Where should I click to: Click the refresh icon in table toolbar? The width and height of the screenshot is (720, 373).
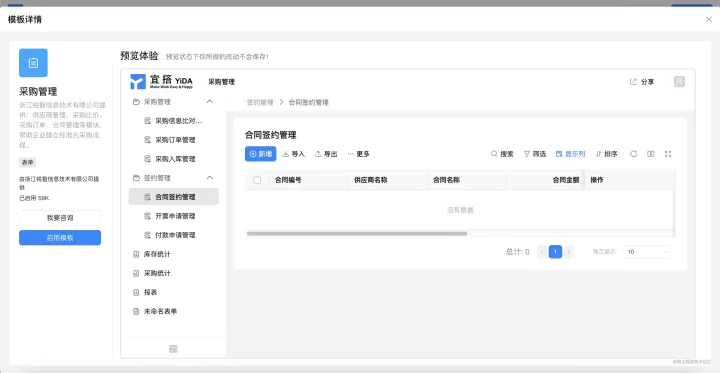(x=634, y=154)
